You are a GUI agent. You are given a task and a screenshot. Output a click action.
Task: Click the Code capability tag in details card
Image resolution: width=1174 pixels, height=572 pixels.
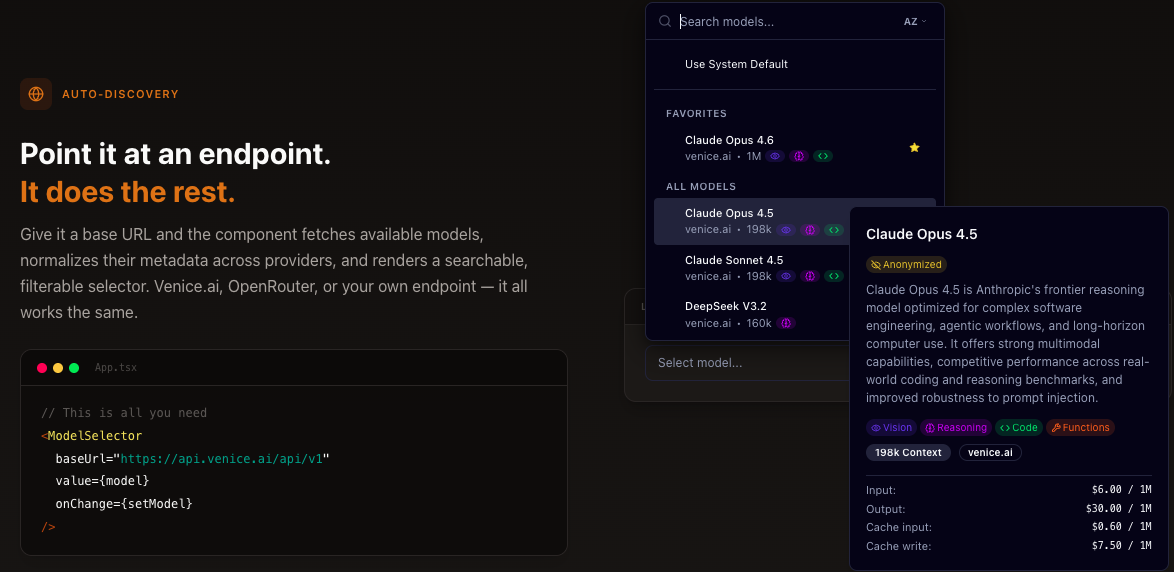click(1019, 428)
